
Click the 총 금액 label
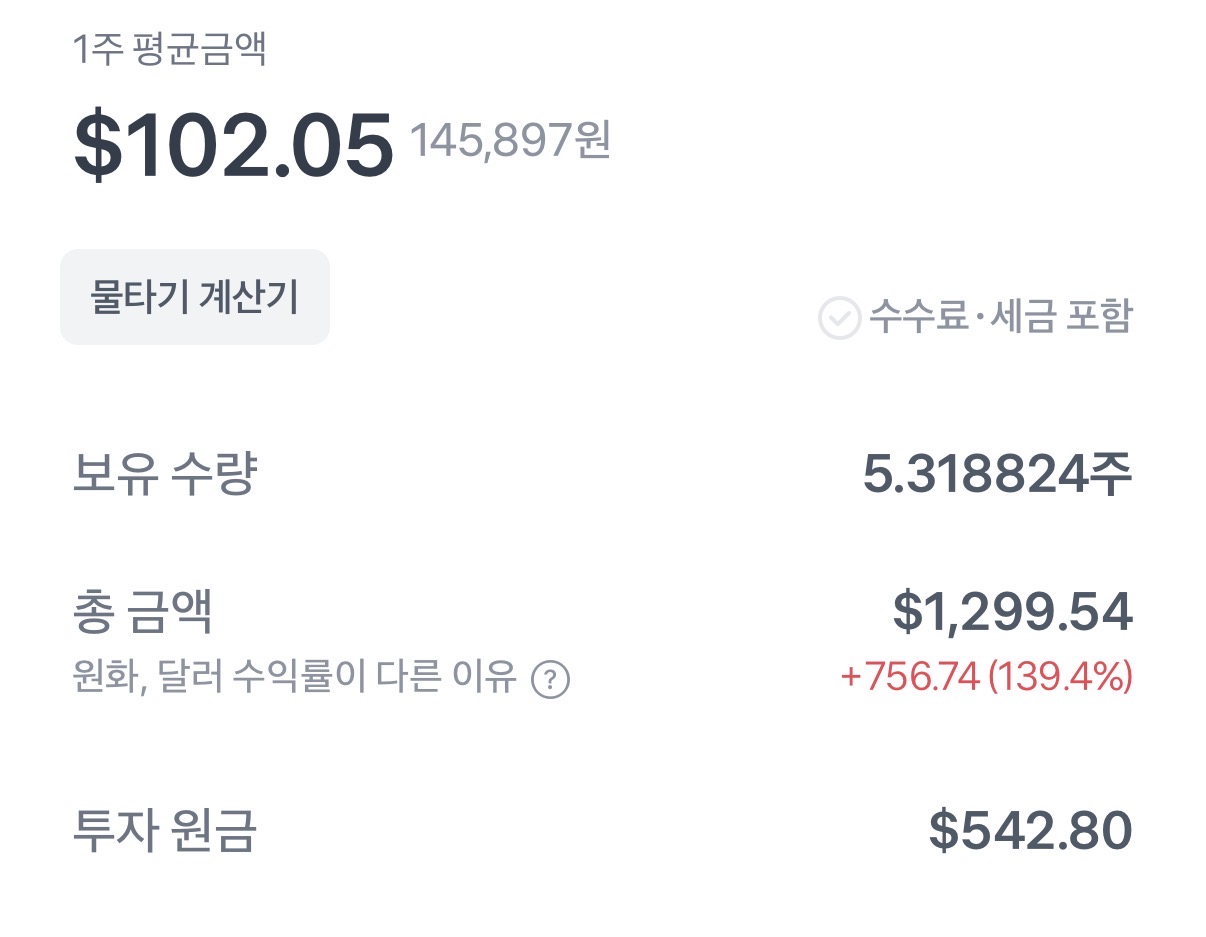(143, 612)
